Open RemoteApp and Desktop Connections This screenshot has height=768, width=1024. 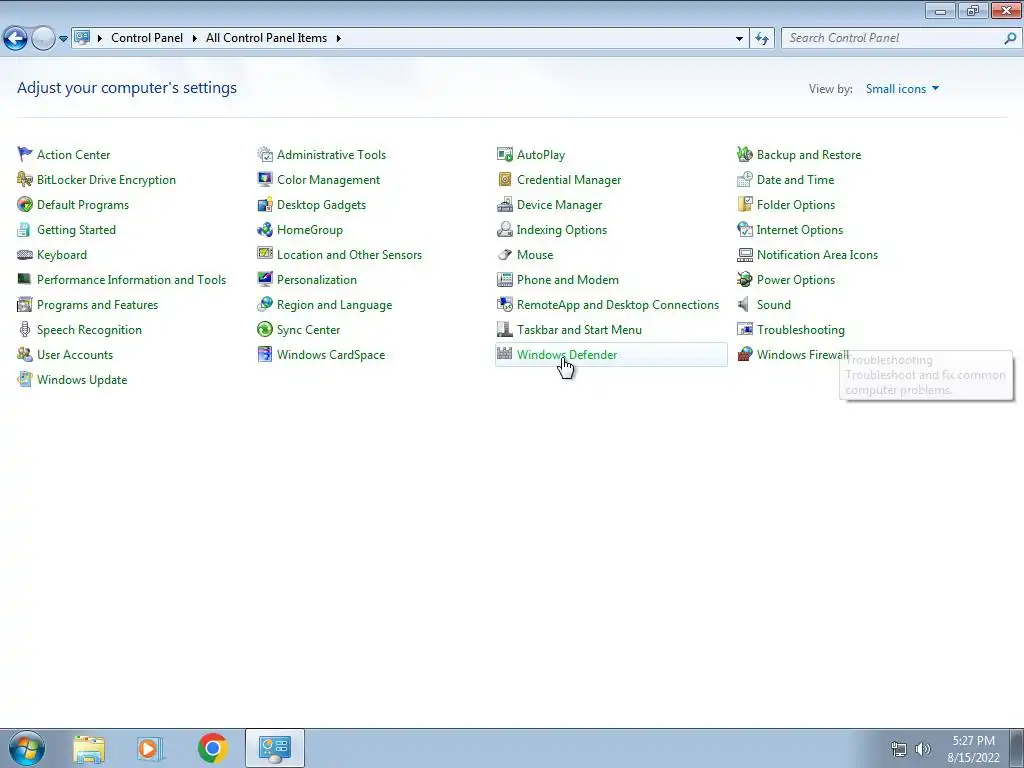618,304
